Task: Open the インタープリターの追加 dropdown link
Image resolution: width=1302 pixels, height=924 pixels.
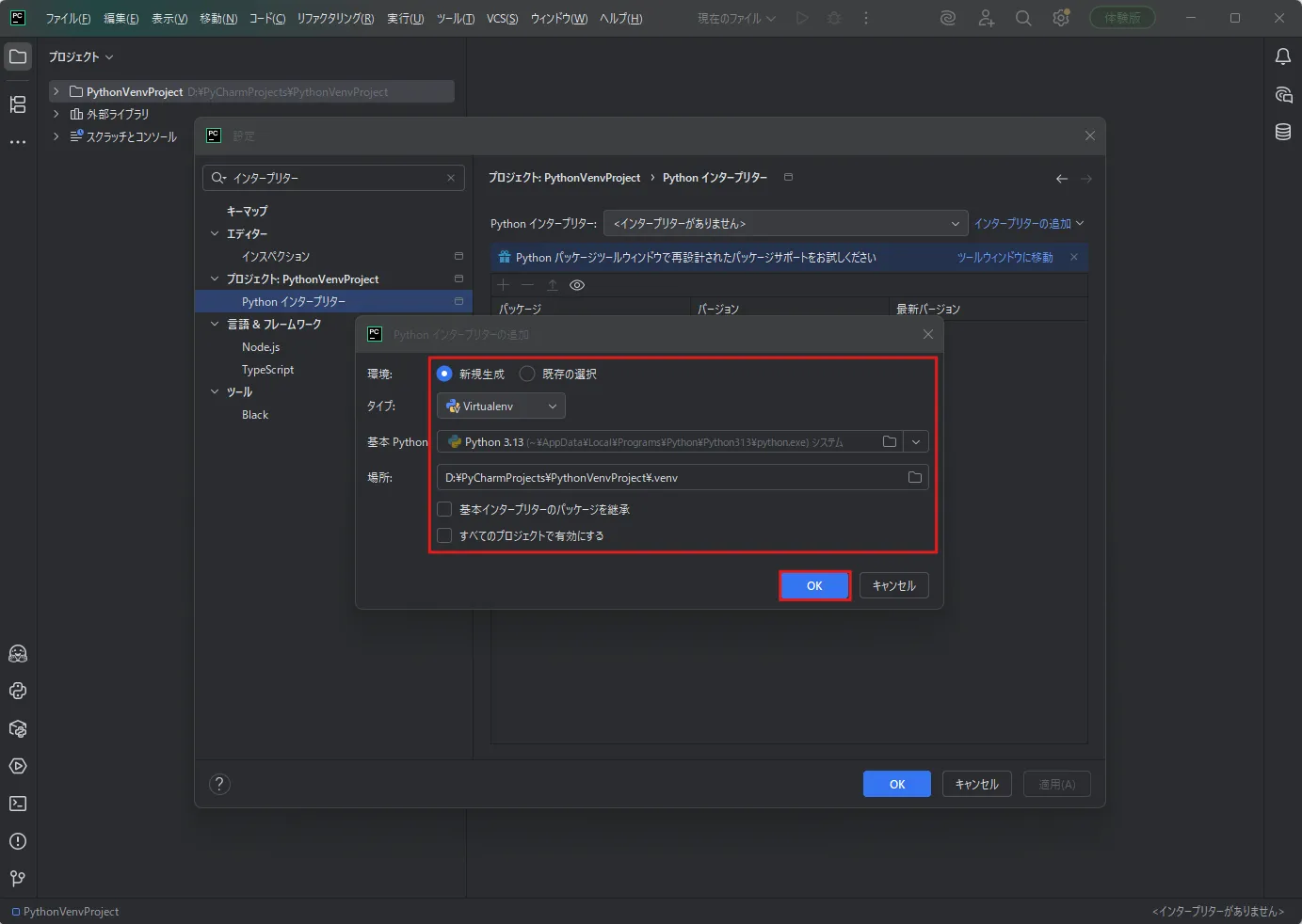Action: [x=1029, y=223]
